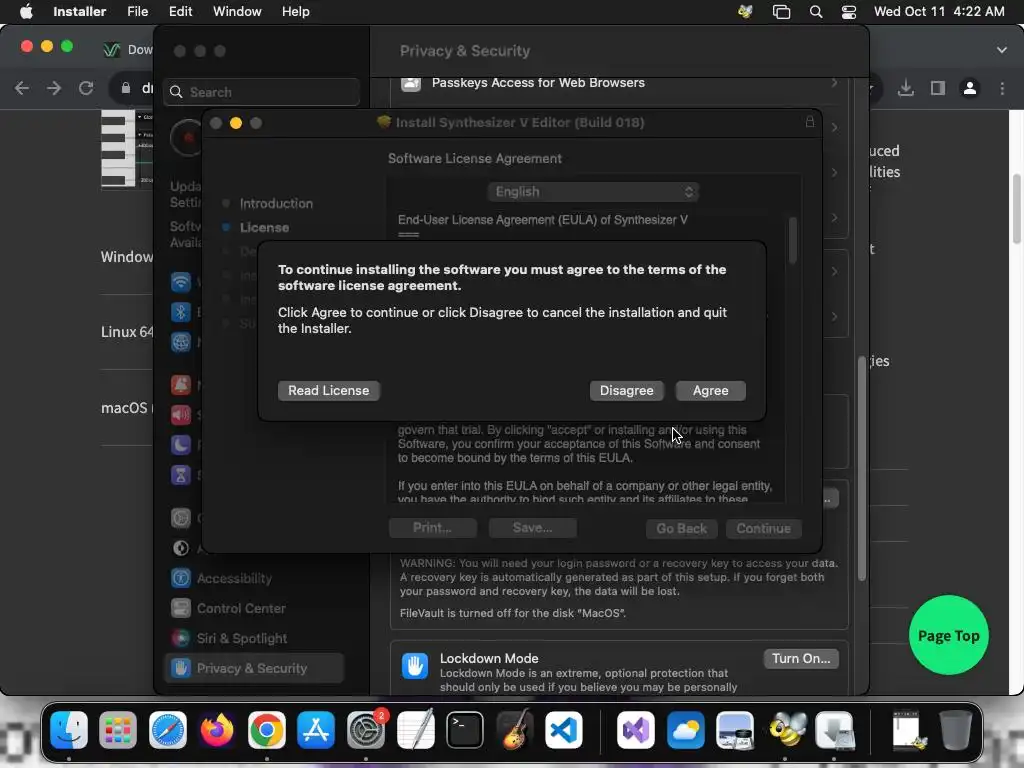Click the Save... button in Installer

[x=532, y=528]
